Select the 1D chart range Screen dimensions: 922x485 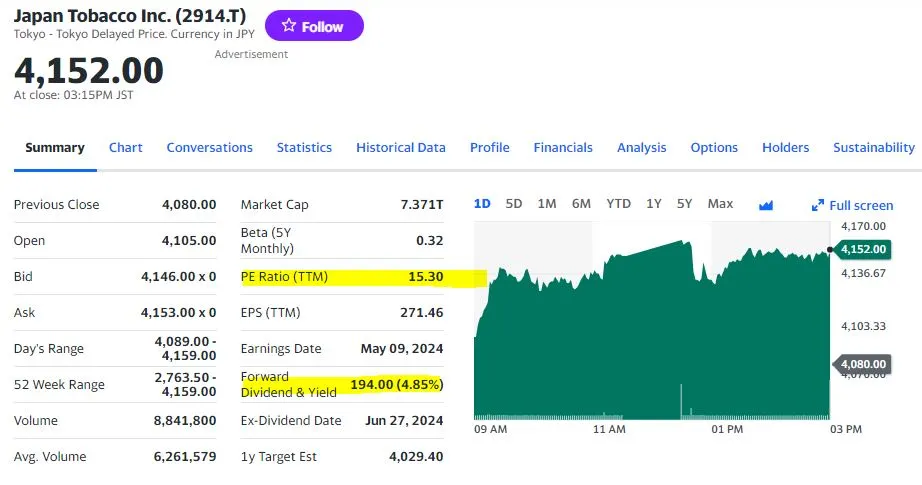tap(482, 203)
